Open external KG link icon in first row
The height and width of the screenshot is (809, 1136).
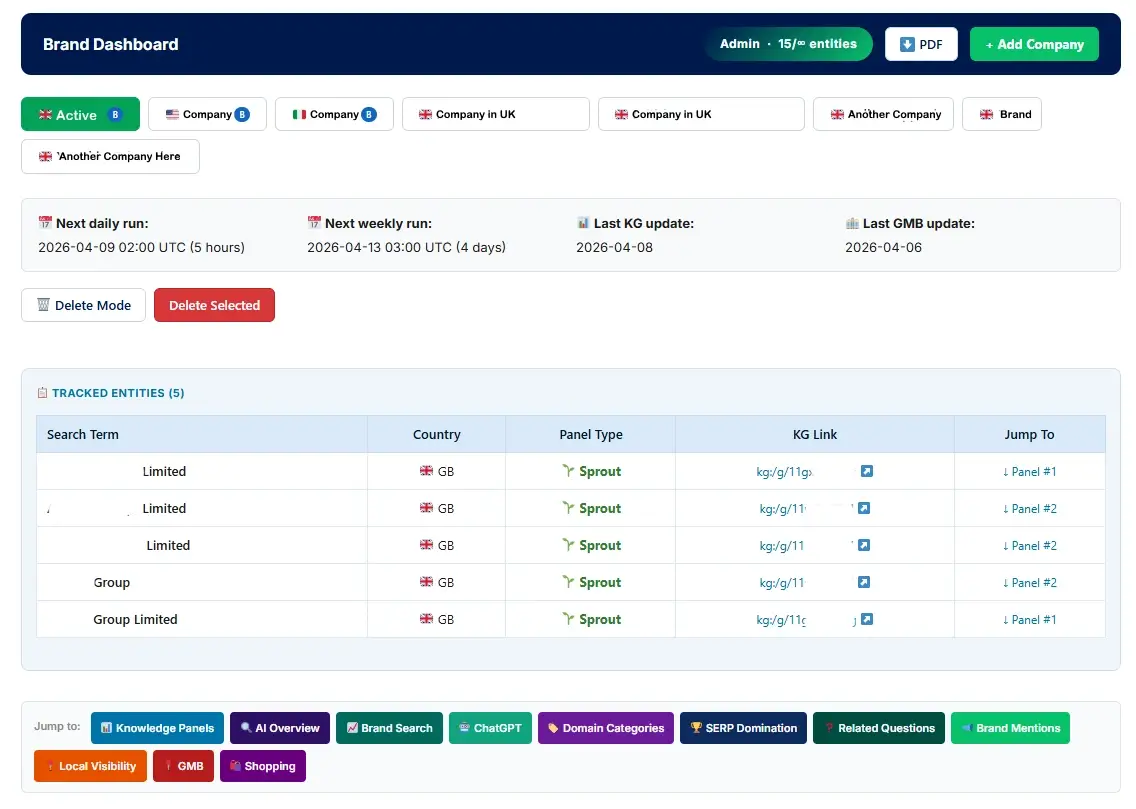[866, 471]
